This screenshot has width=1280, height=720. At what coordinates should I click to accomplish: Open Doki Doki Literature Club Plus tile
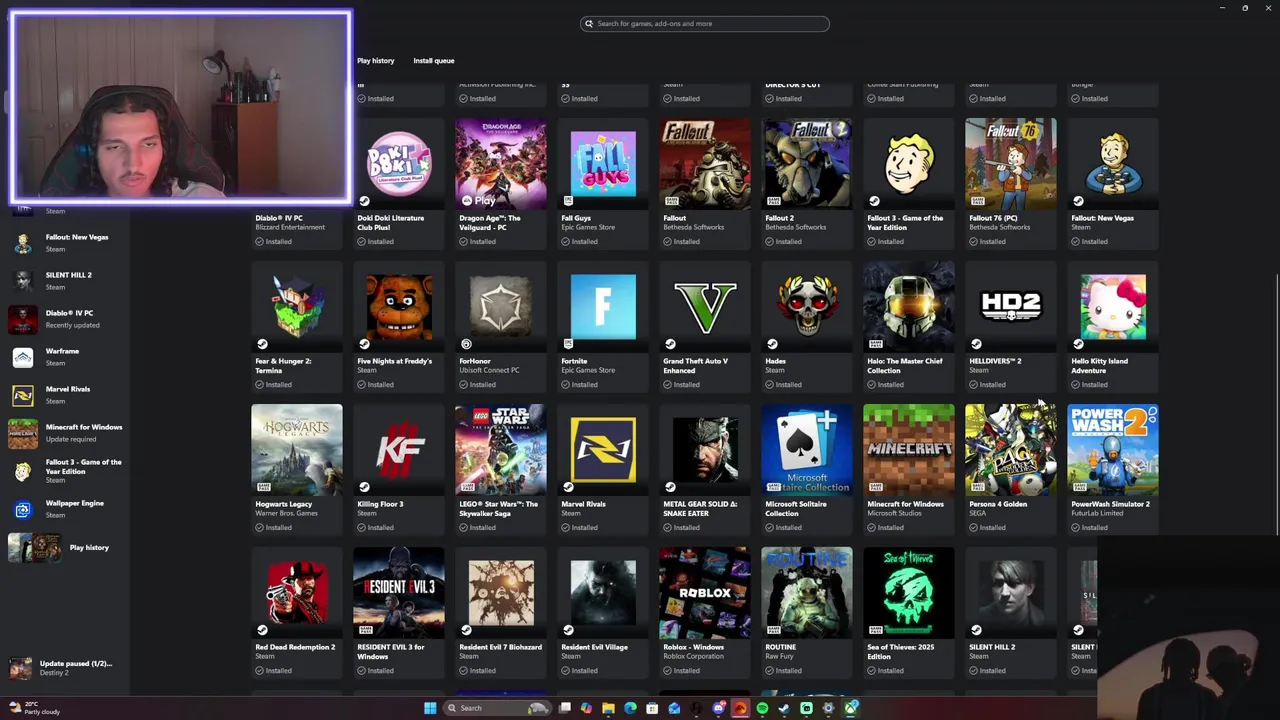(399, 164)
